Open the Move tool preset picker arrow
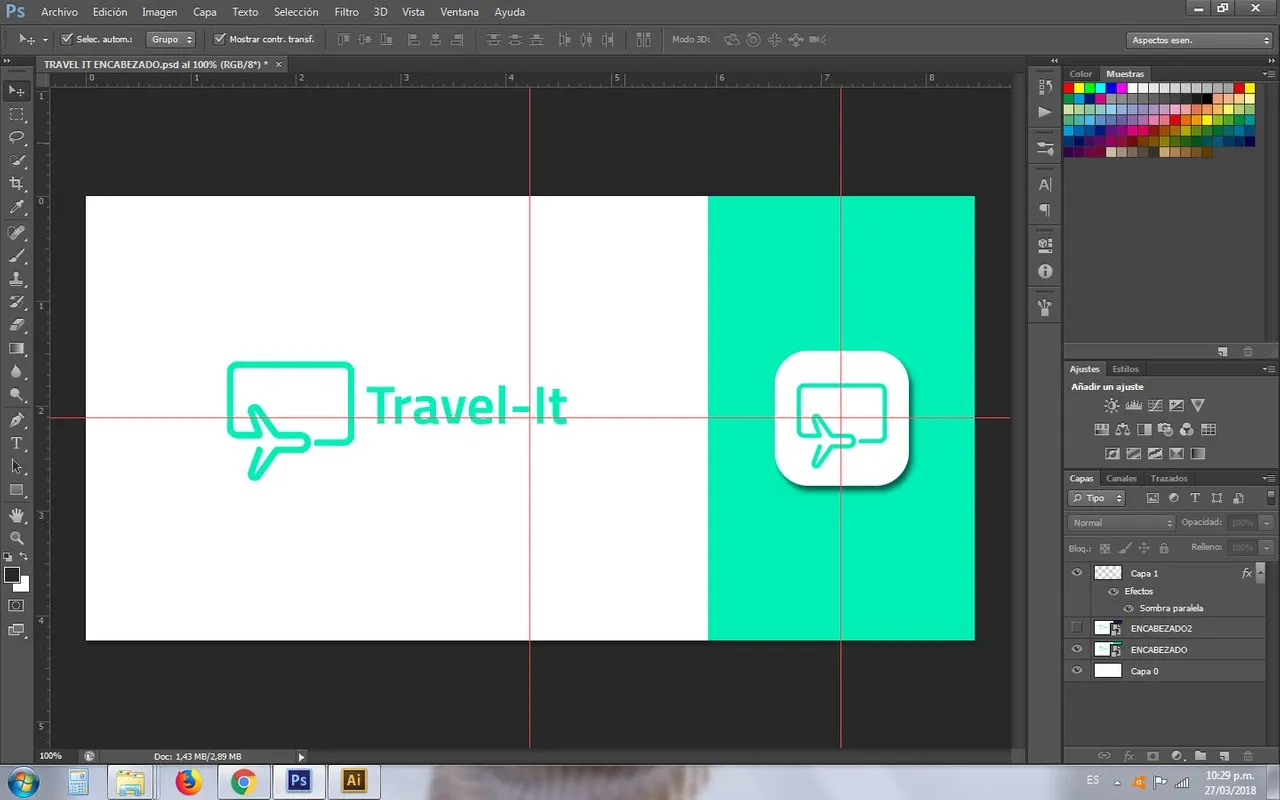The width and height of the screenshot is (1280, 800). tap(45, 40)
